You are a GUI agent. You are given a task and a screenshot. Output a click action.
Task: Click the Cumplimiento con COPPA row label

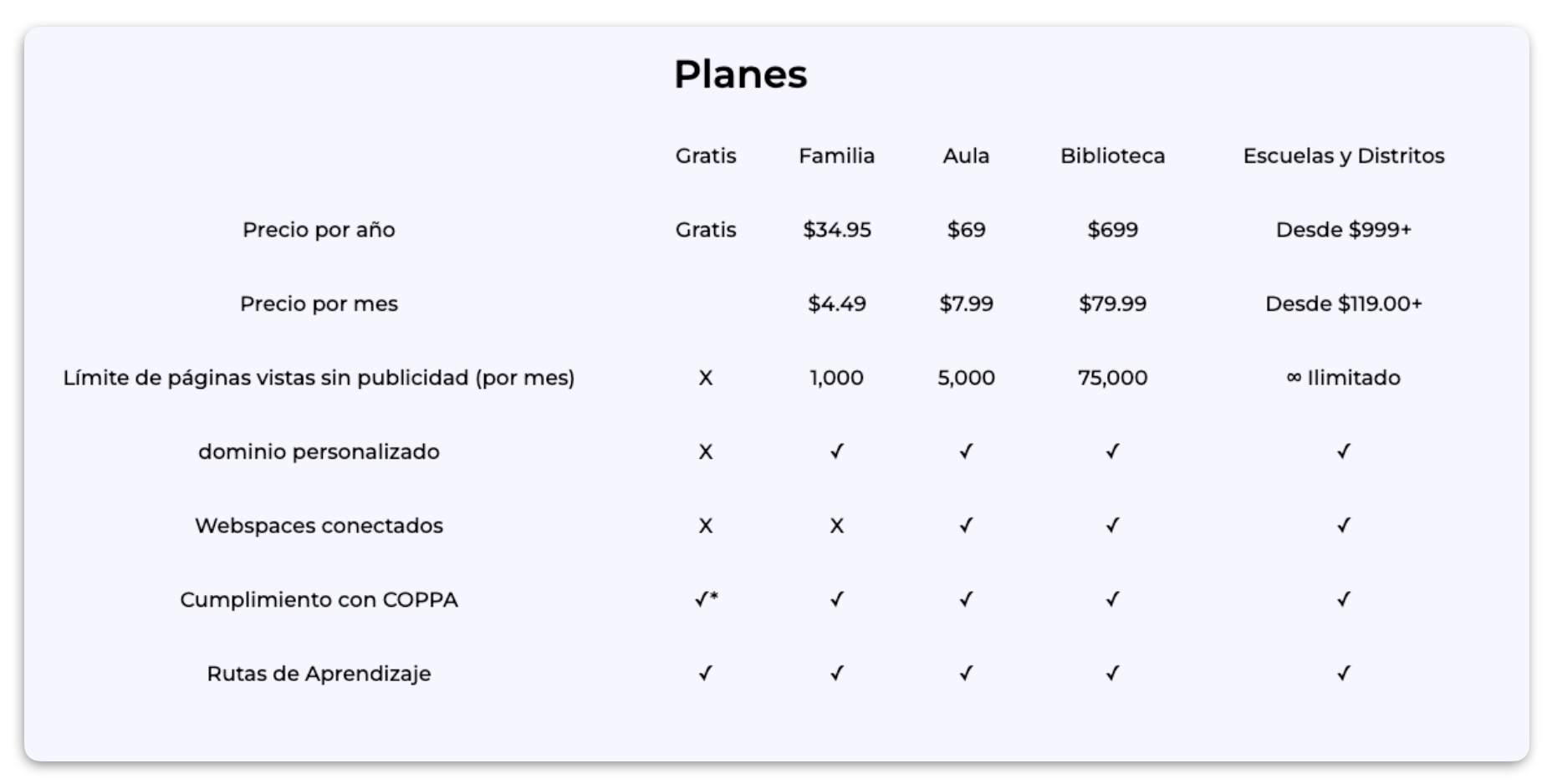tap(319, 600)
